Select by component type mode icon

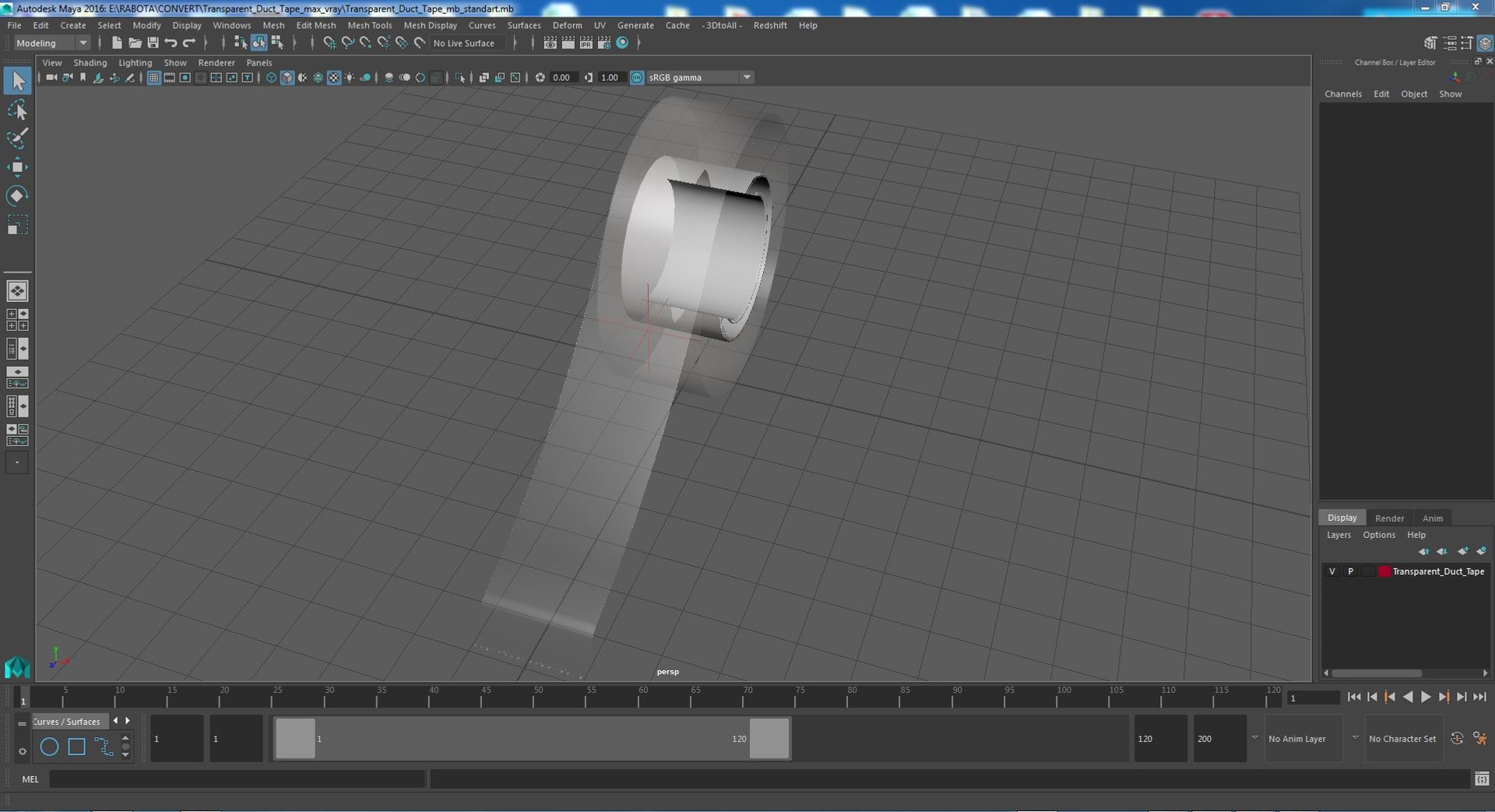pyautogui.click(x=276, y=43)
